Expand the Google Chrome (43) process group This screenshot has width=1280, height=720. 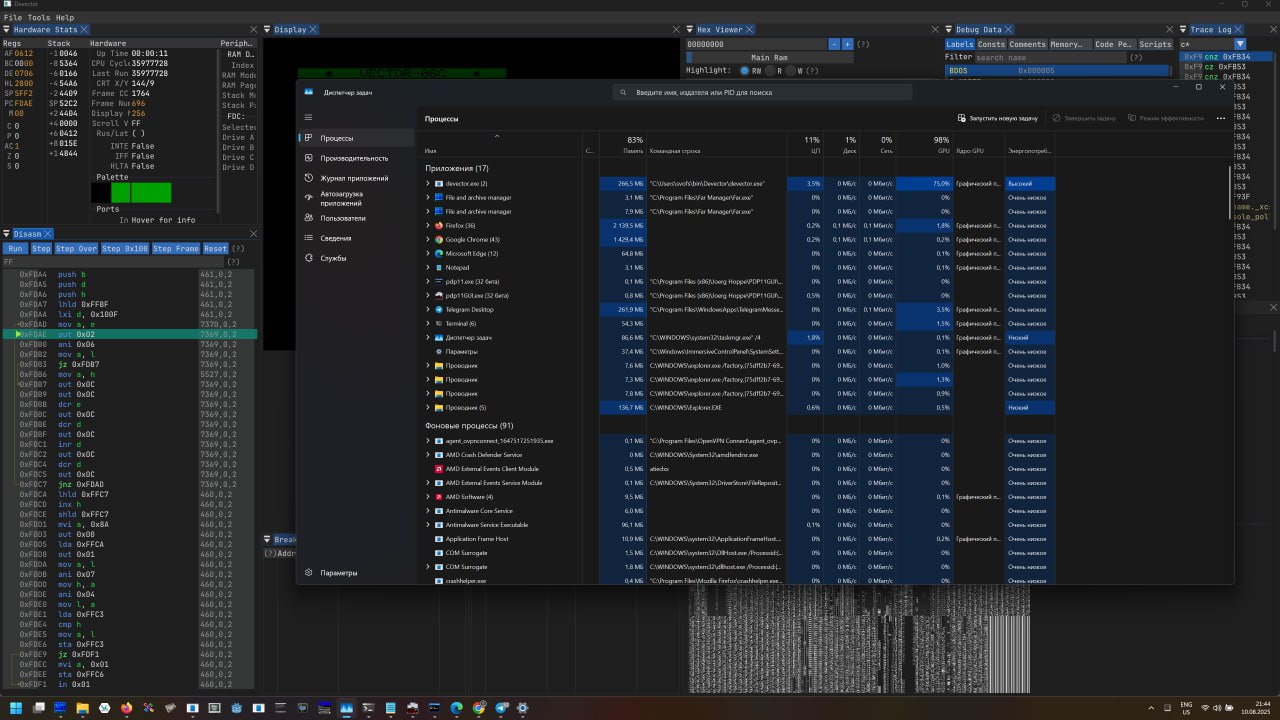click(428, 240)
